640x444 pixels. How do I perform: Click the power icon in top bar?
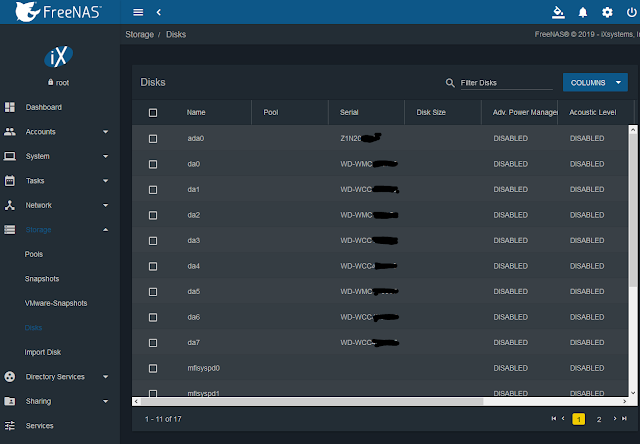(x=630, y=12)
